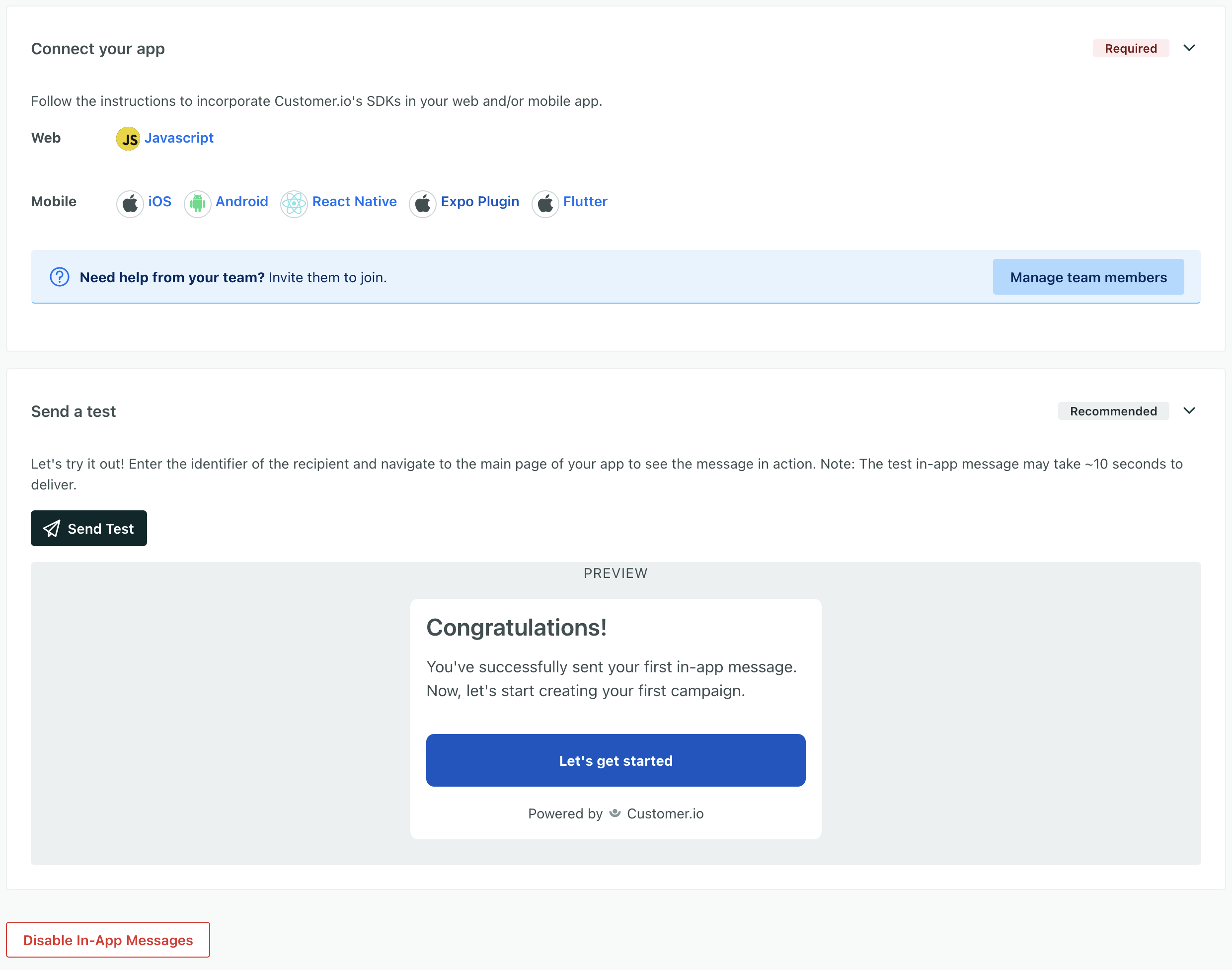
Task: Click the Let's get started button in preview
Action: 616,760
